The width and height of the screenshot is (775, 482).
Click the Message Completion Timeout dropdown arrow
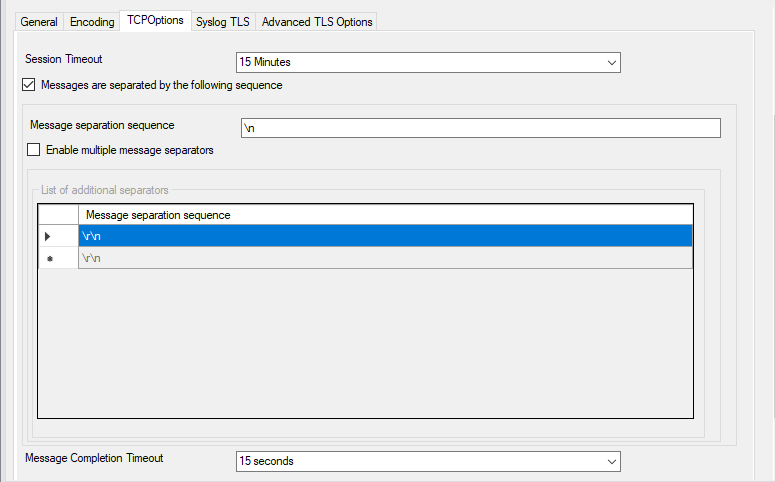(611, 461)
